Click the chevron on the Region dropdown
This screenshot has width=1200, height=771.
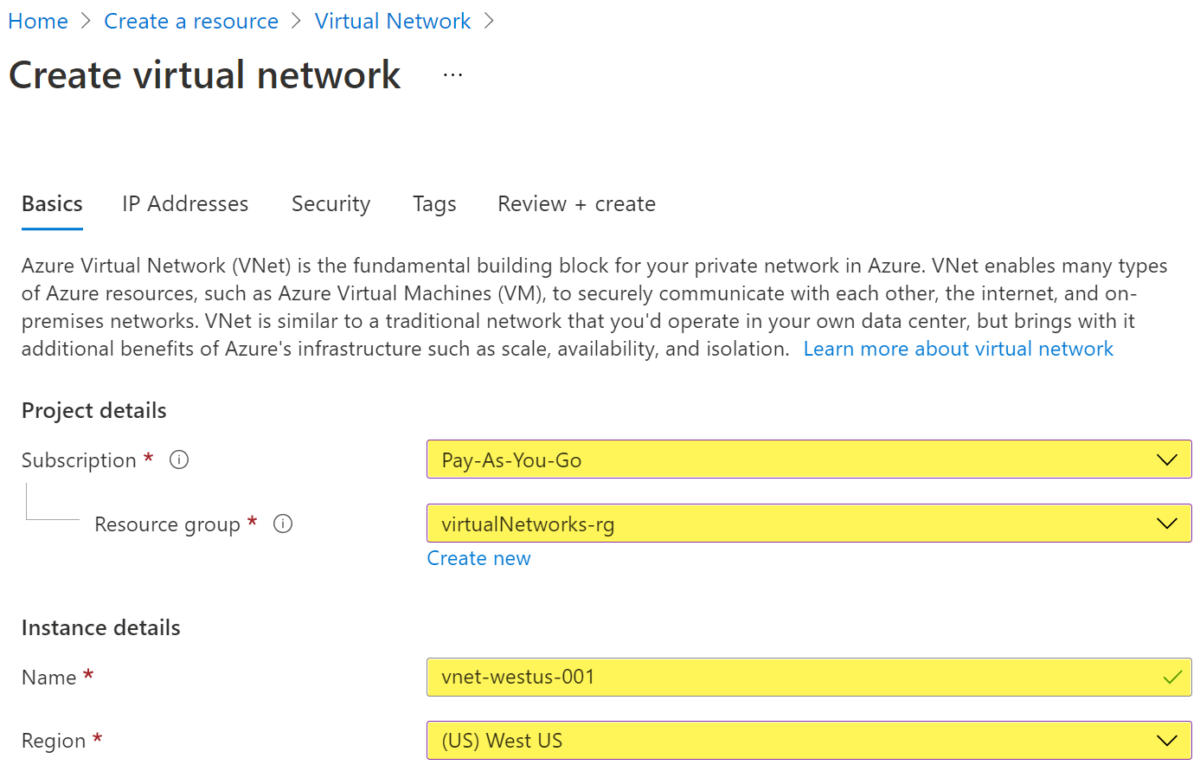(x=1166, y=740)
